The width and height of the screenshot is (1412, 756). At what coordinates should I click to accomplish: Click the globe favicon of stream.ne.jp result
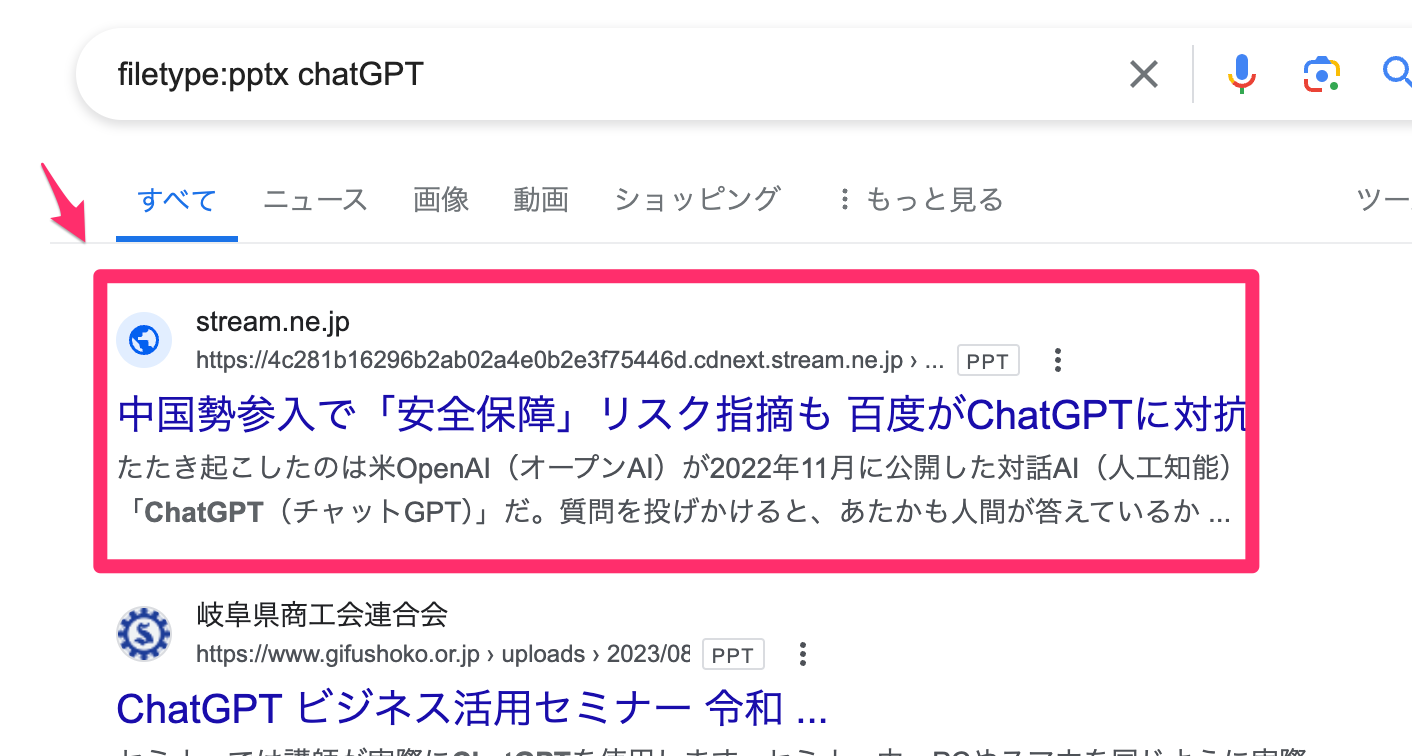pos(145,341)
